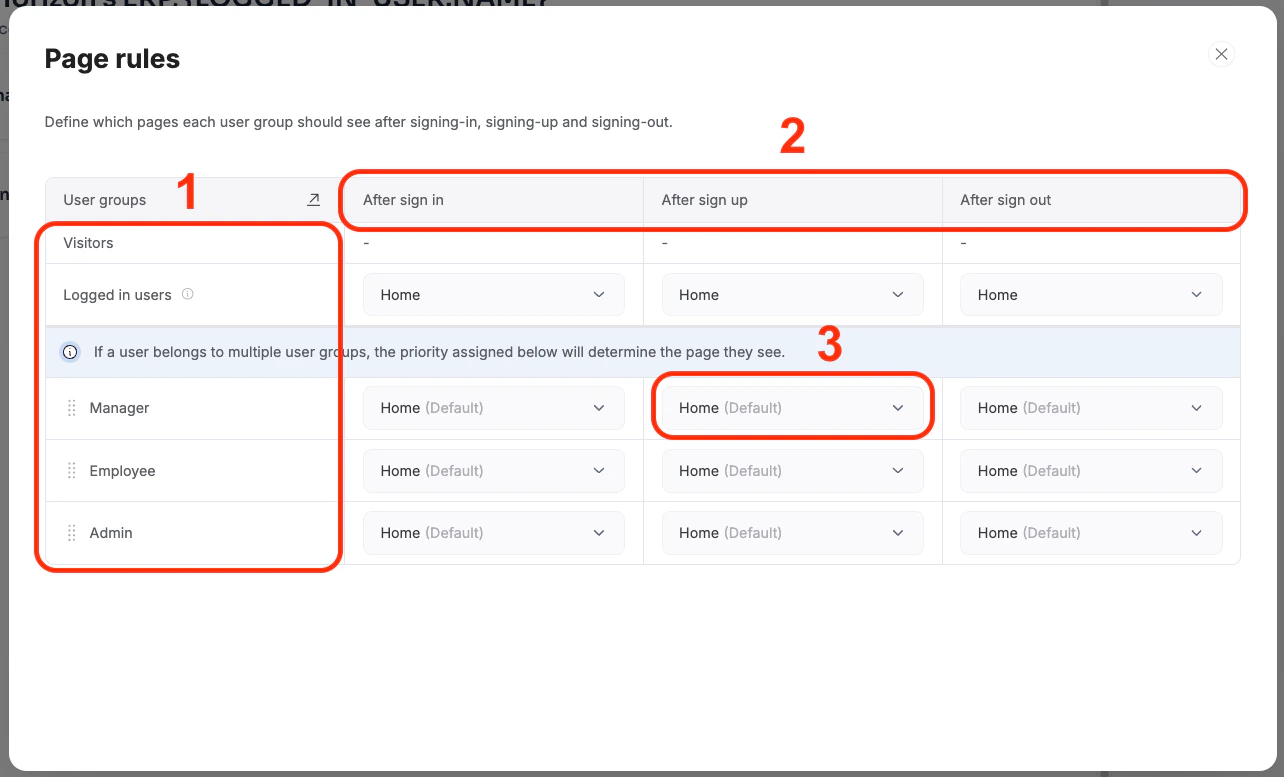Open Admin After sign in dropdown
The height and width of the screenshot is (777, 1284).
click(494, 533)
